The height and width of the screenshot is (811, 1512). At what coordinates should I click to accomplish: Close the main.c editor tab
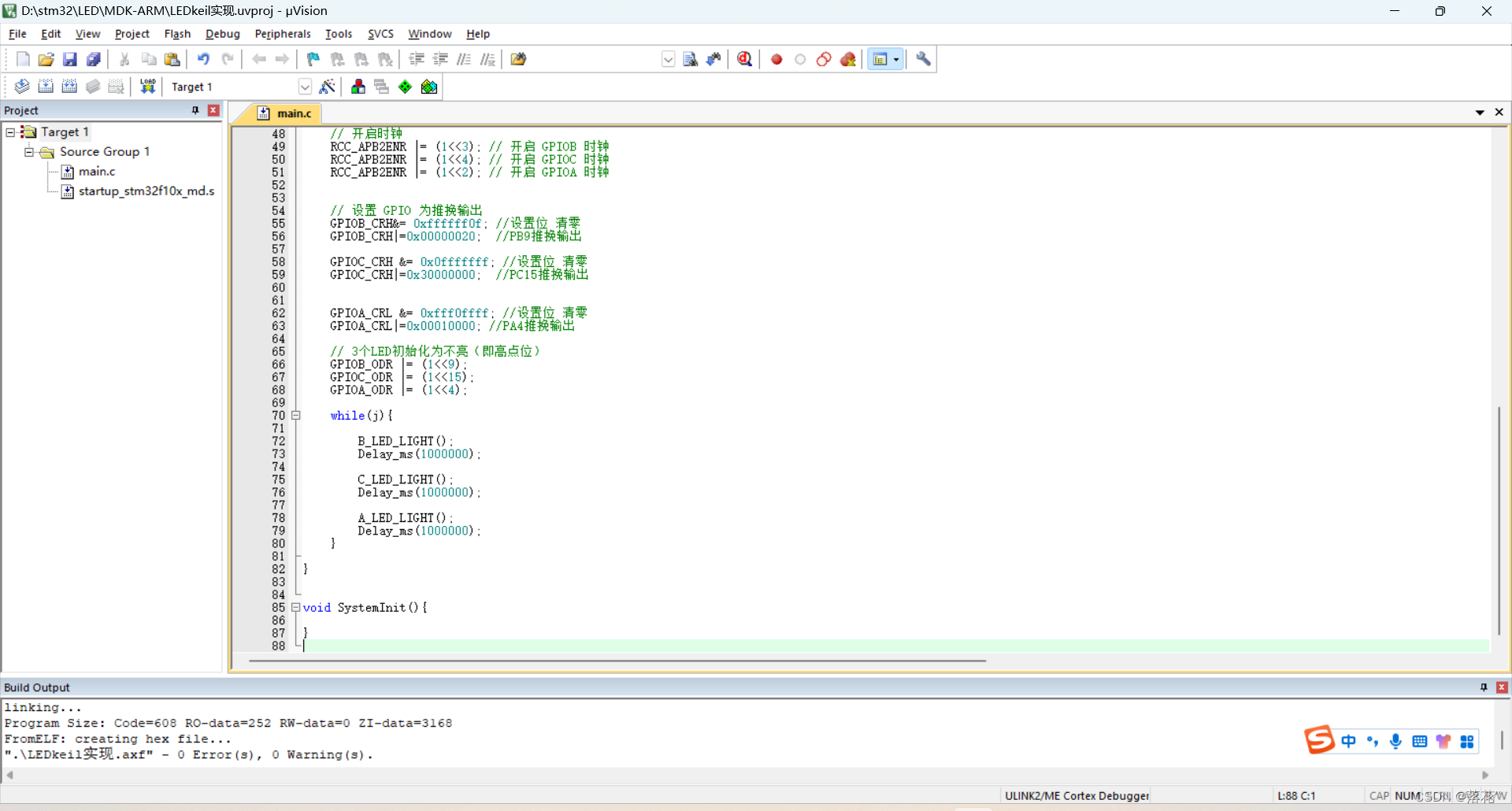click(x=1499, y=113)
